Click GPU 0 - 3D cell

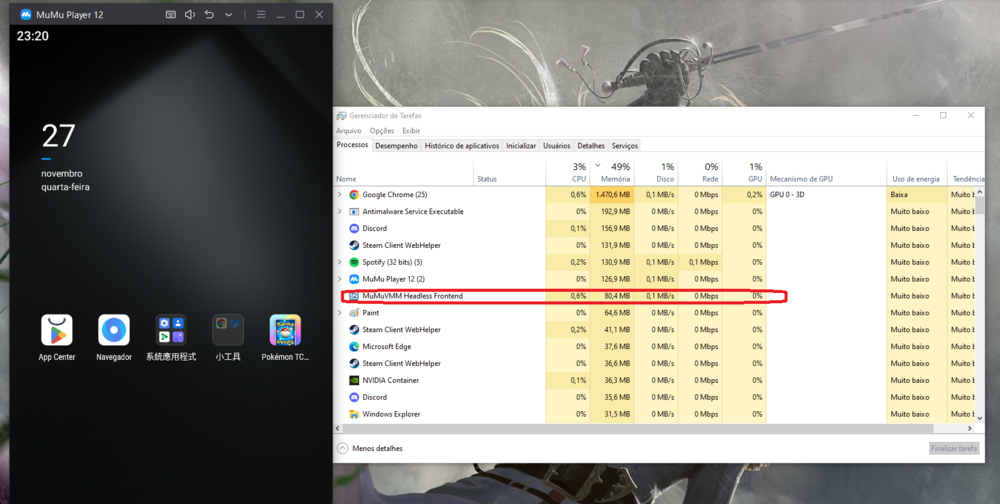(x=827, y=195)
